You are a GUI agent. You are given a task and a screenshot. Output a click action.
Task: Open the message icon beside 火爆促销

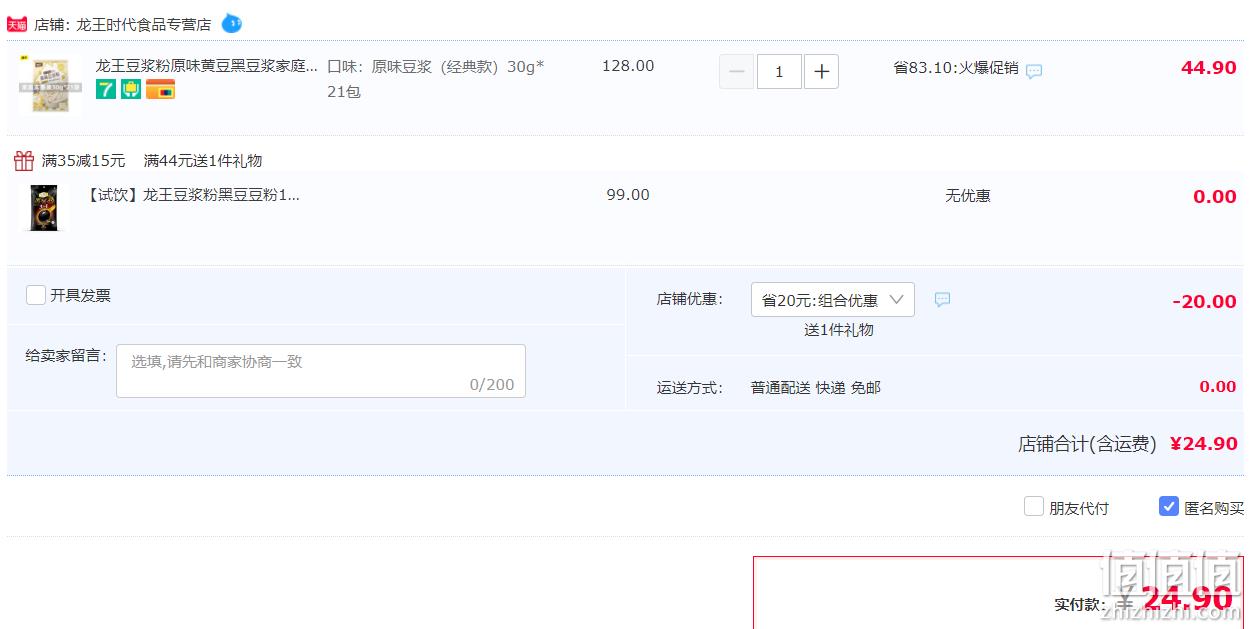(1034, 71)
